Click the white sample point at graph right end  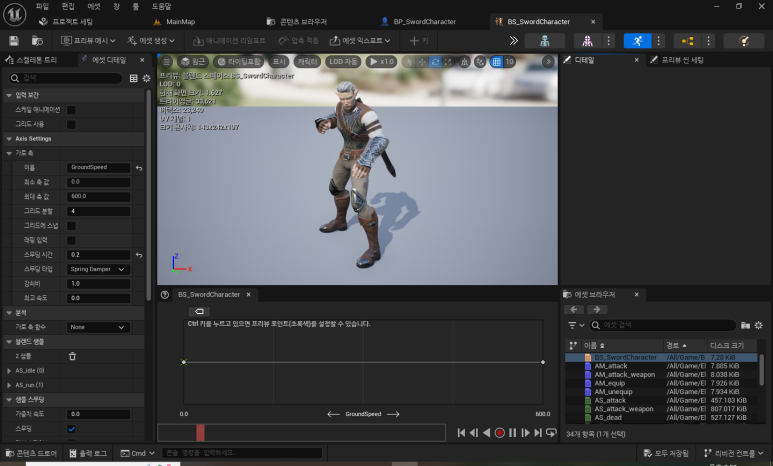543,362
